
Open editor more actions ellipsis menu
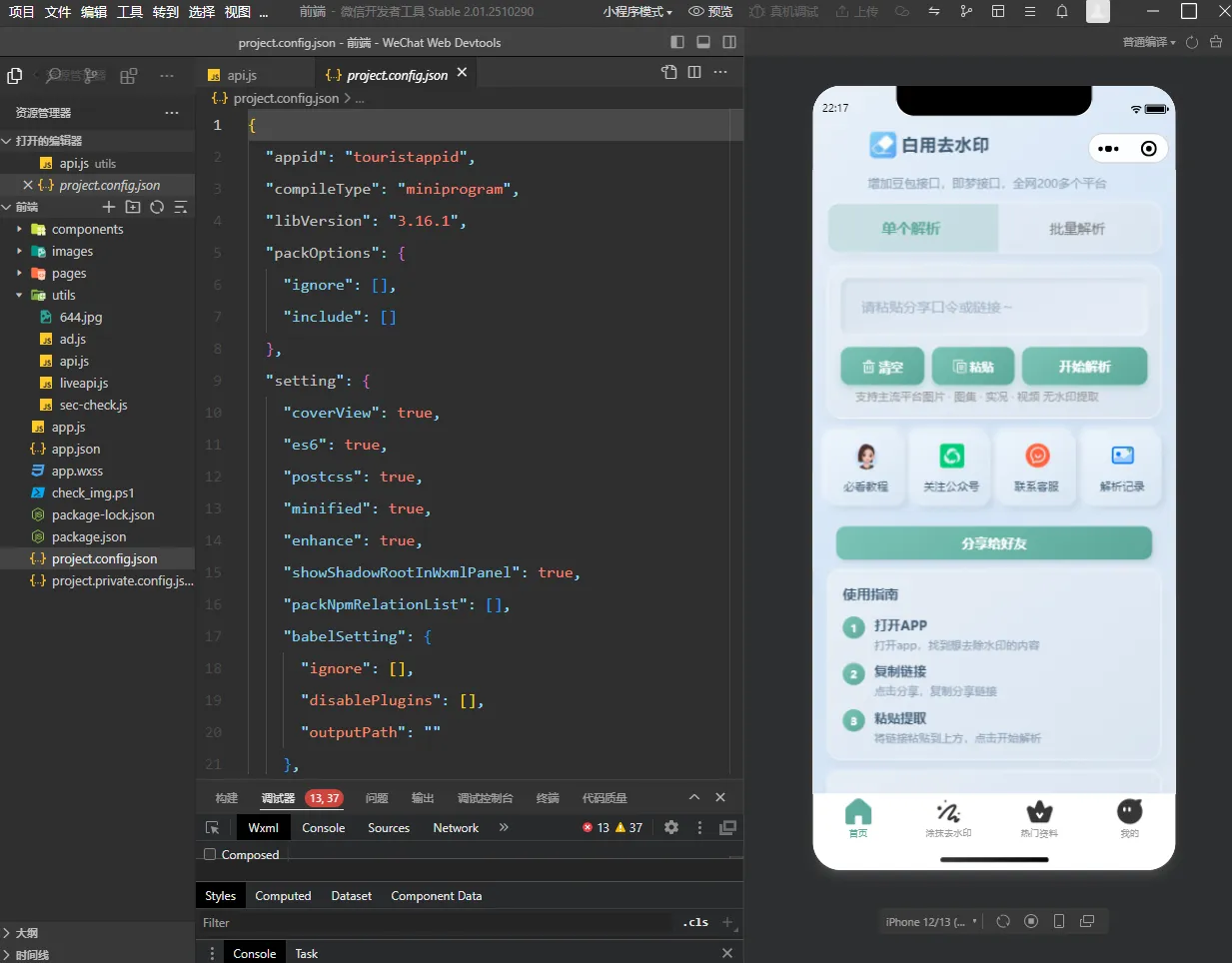(720, 72)
